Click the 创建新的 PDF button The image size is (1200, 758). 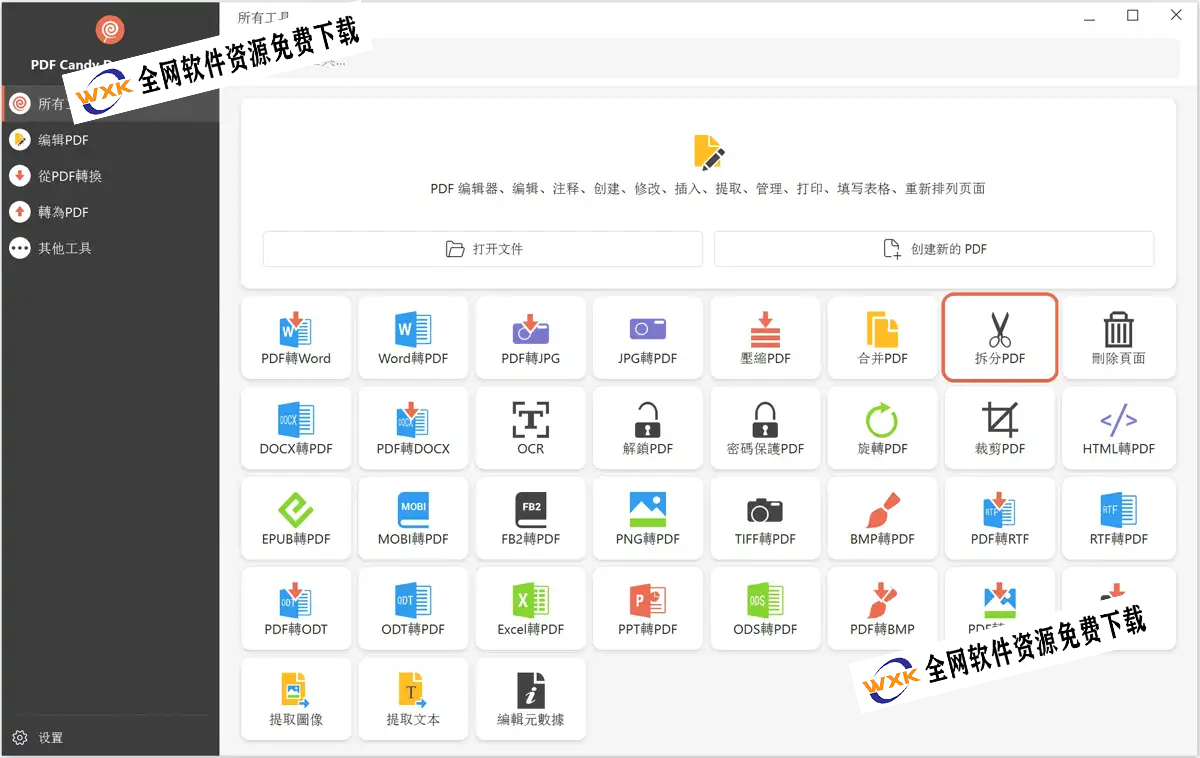[x=934, y=249]
